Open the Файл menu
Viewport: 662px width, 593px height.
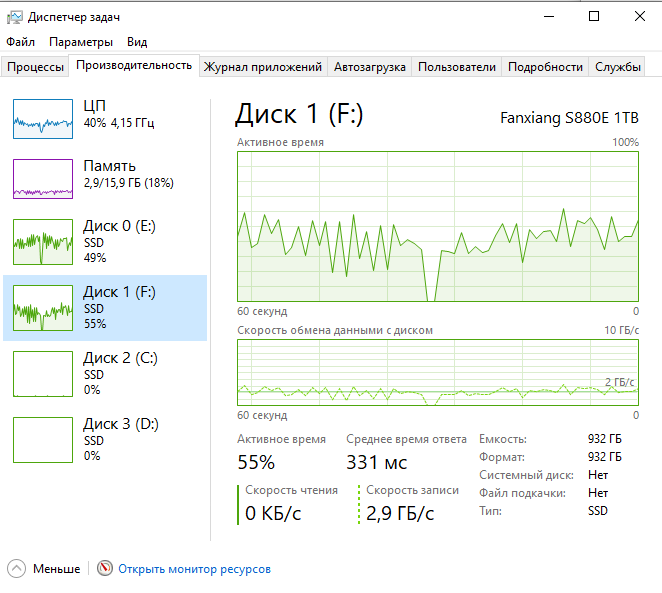(20, 42)
